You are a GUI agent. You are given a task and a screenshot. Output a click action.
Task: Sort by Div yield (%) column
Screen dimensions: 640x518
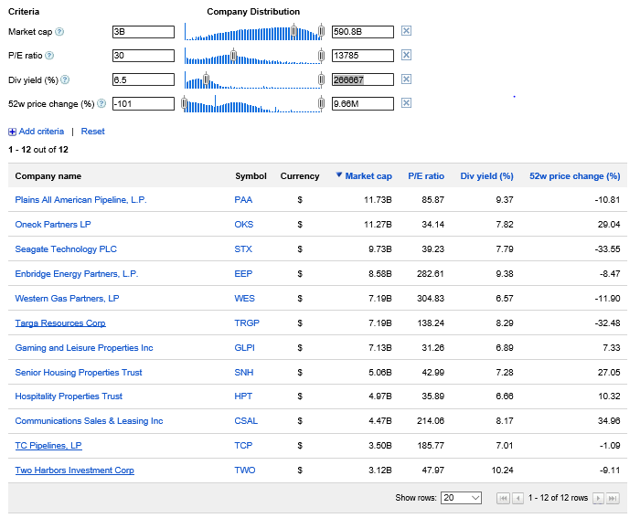pos(486,176)
